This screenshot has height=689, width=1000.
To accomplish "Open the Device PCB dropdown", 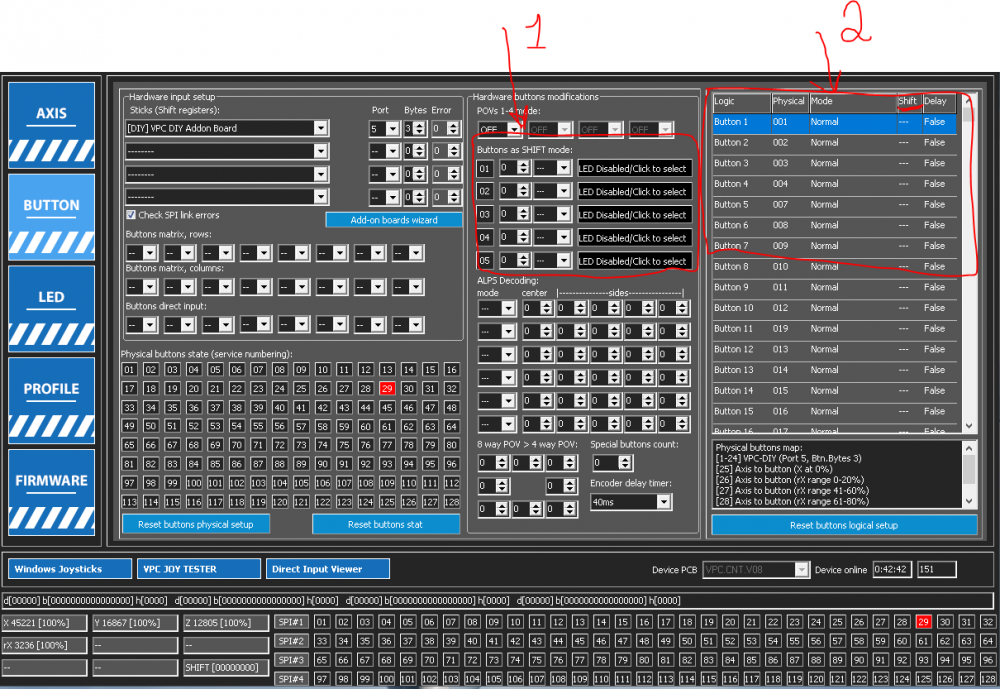I will pyautogui.click(x=802, y=570).
